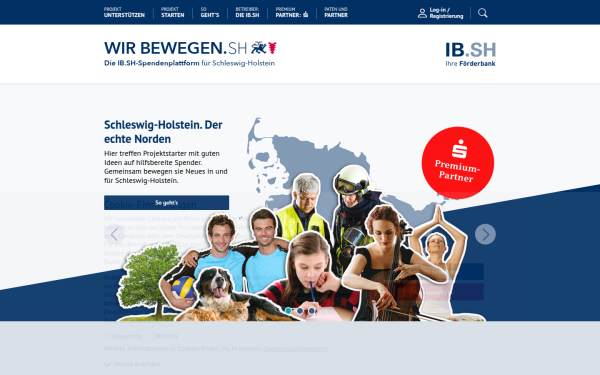Open Paten und Partner menu item
The width and height of the screenshot is (600, 375).
(x=336, y=12)
